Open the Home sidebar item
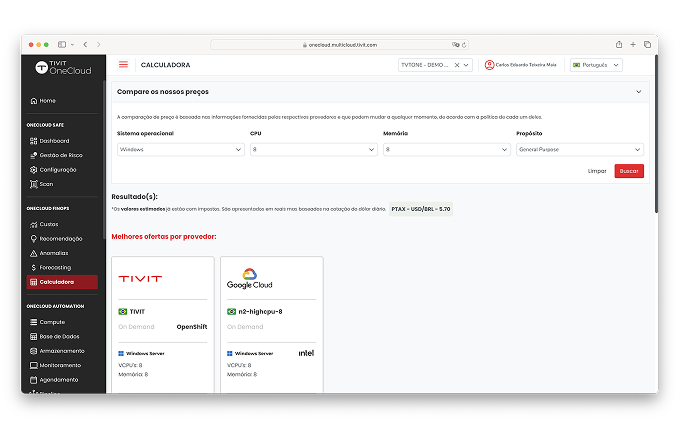Image resolution: width=680 pixels, height=442 pixels. click(47, 101)
